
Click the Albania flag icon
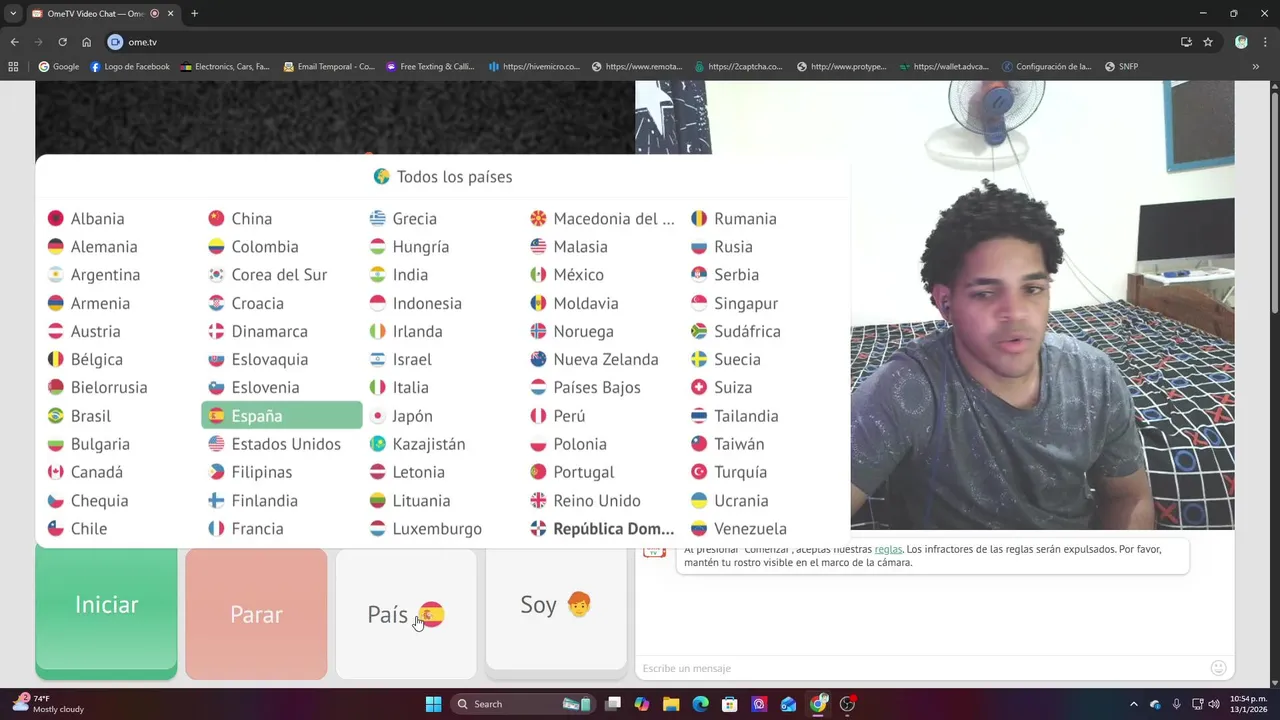coord(56,218)
